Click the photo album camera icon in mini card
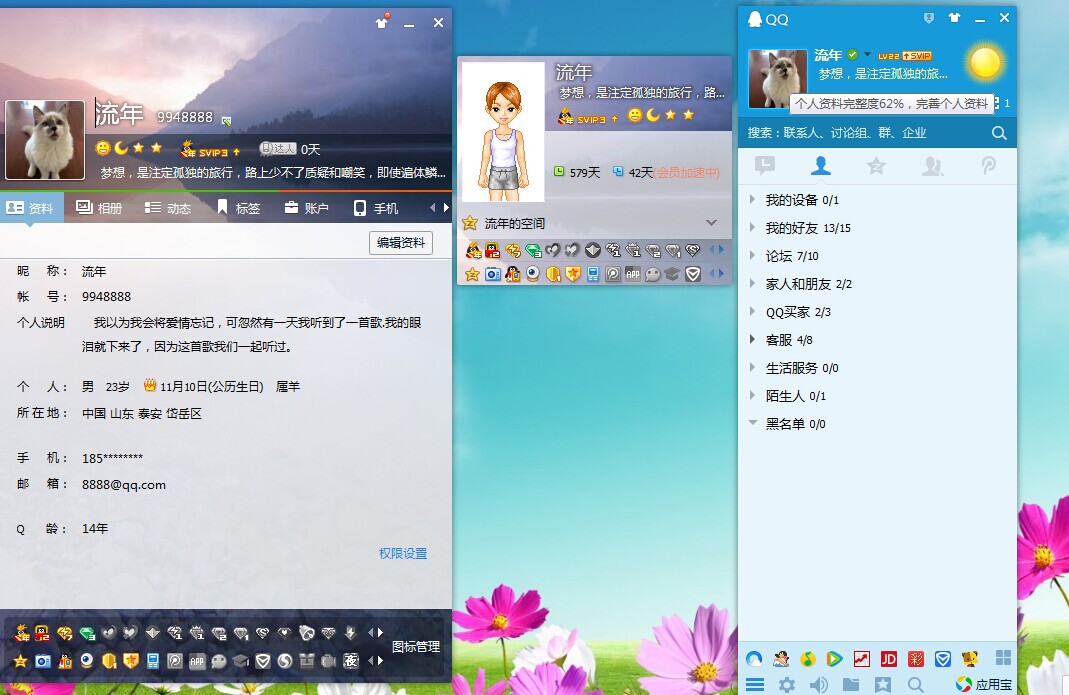Screen dimensions: 1069x695 click(x=493, y=274)
